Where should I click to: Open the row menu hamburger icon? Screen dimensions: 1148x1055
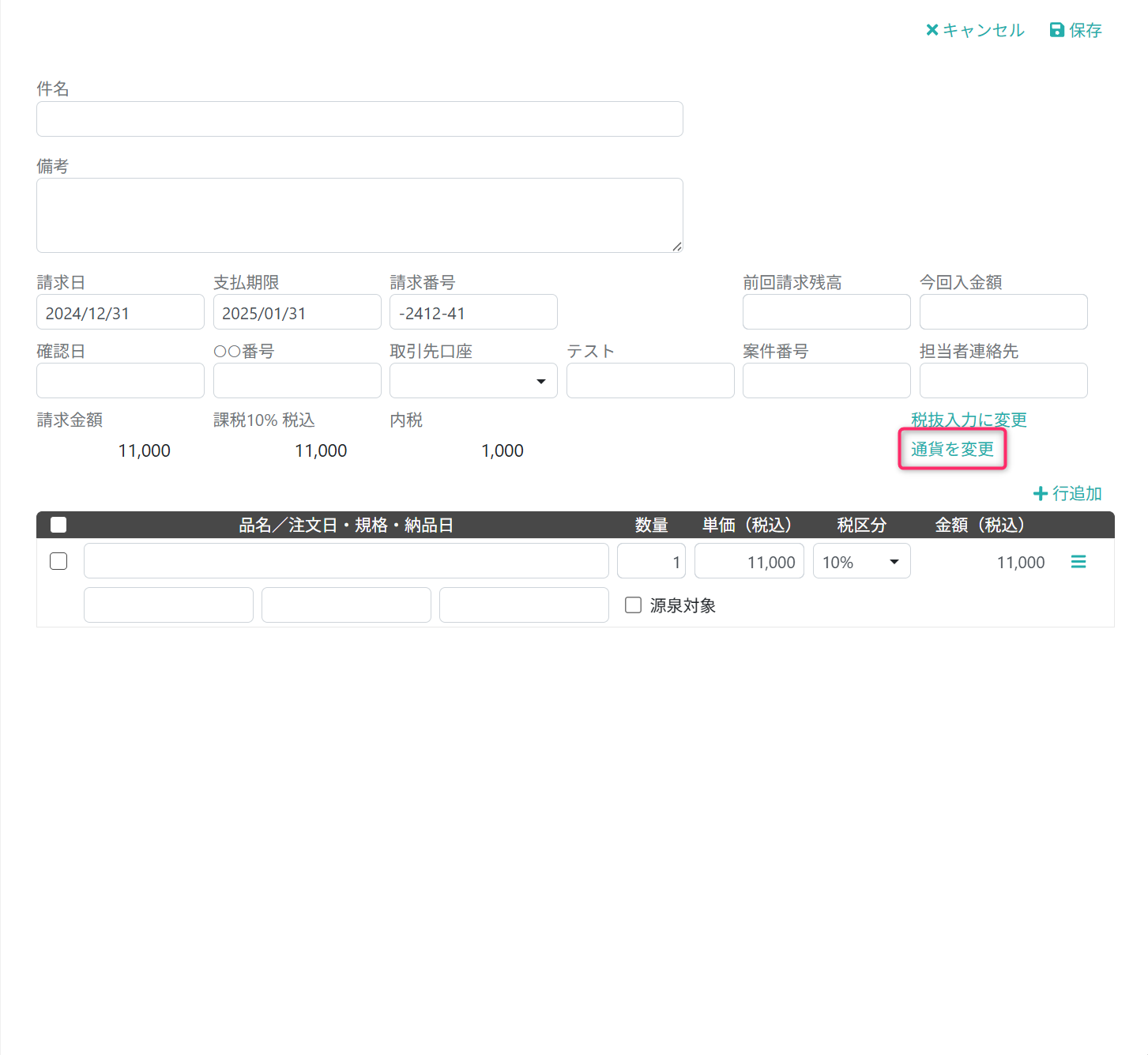pyautogui.click(x=1078, y=562)
